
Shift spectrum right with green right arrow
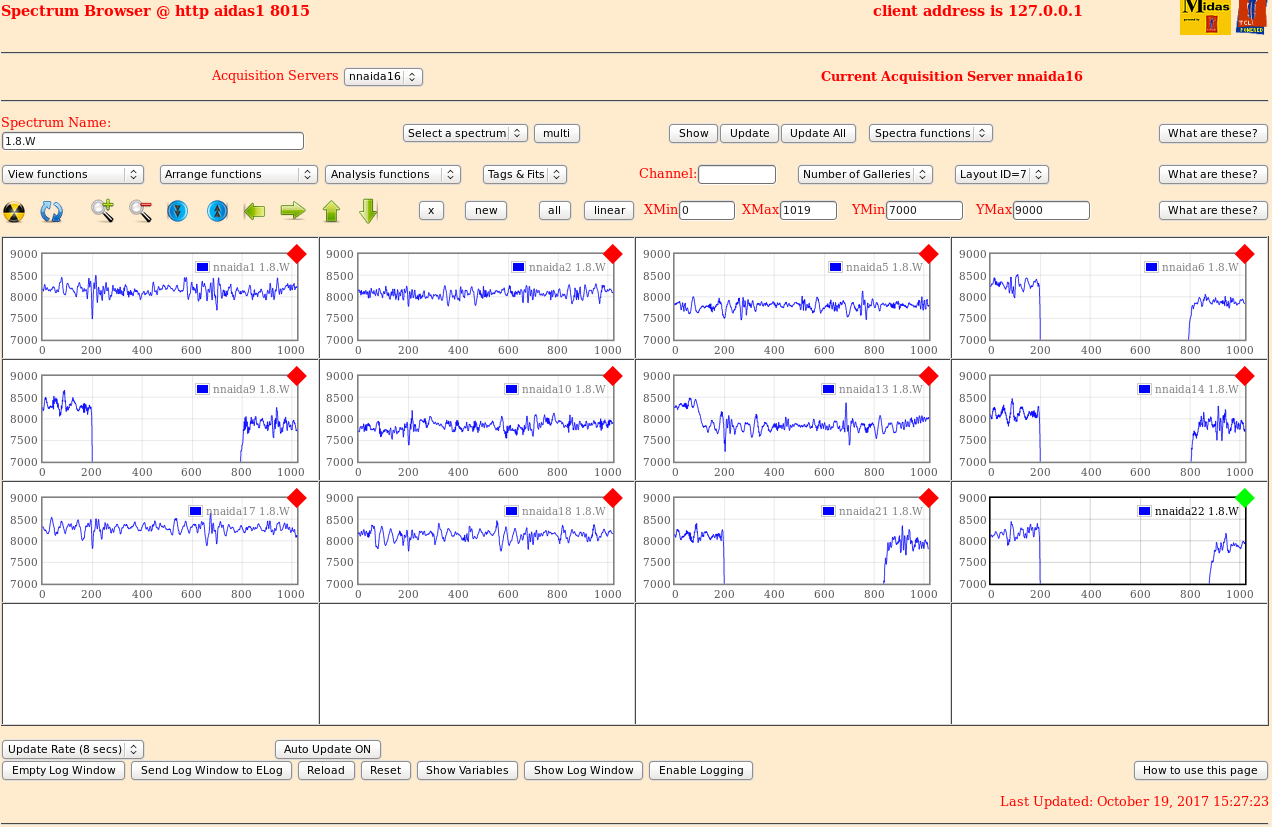pyautogui.click(x=292, y=210)
